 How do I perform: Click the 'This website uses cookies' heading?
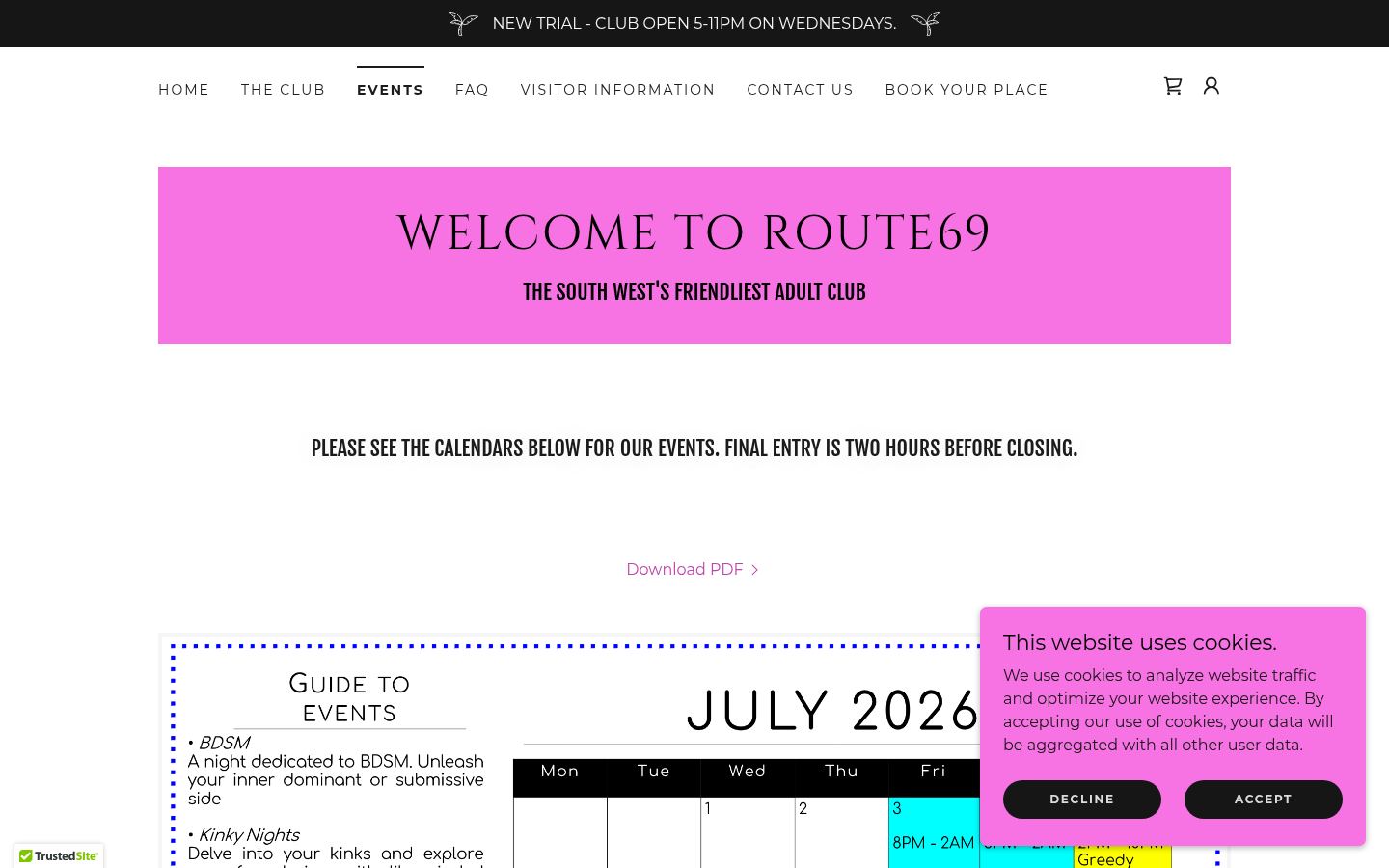coord(1139,642)
